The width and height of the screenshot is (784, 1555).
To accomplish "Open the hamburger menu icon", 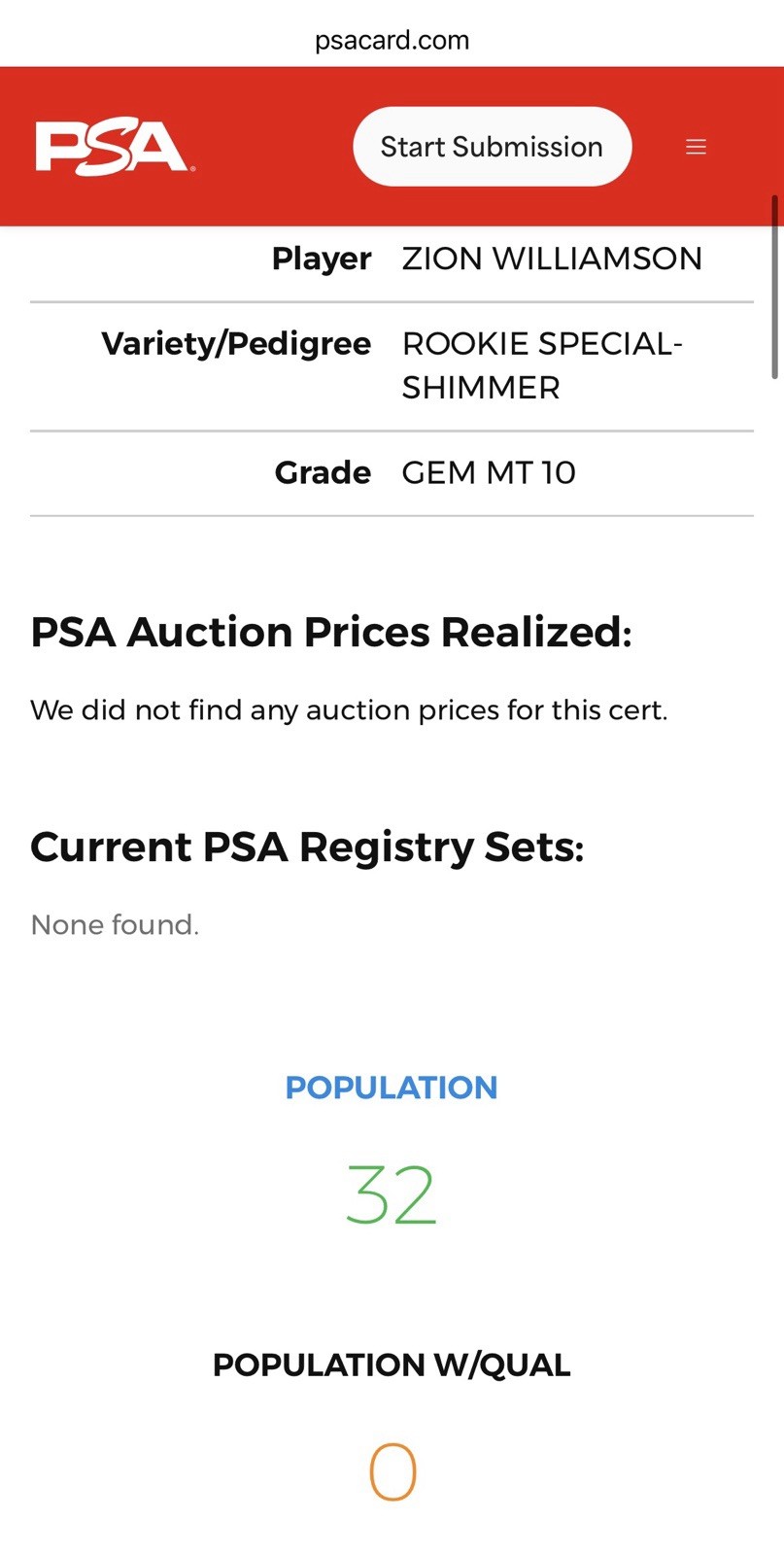I will click(696, 147).
